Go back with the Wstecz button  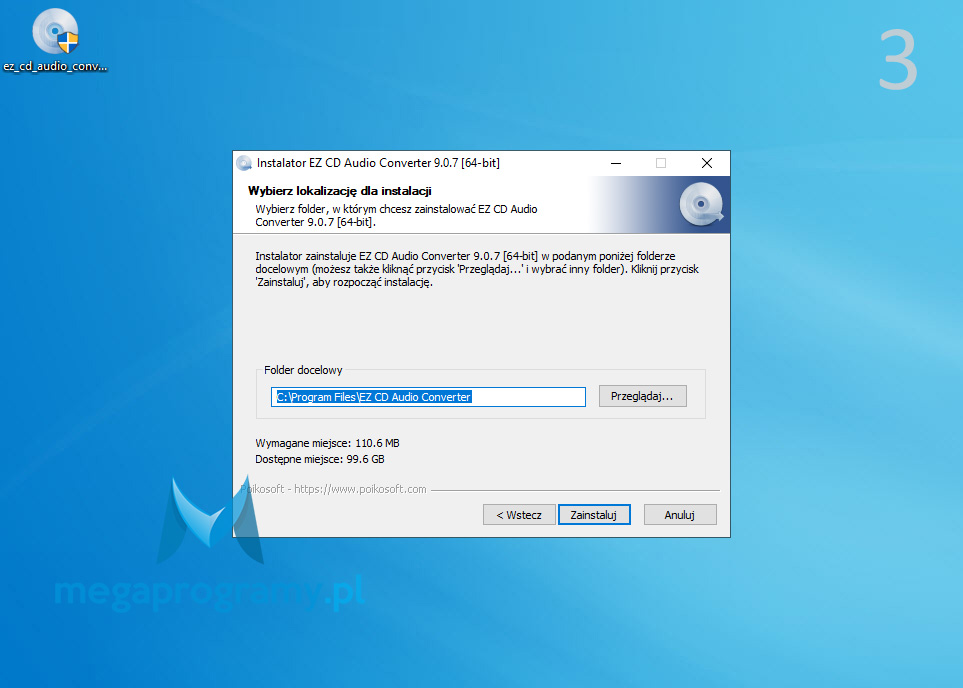pyautogui.click(x=519, y=515)
